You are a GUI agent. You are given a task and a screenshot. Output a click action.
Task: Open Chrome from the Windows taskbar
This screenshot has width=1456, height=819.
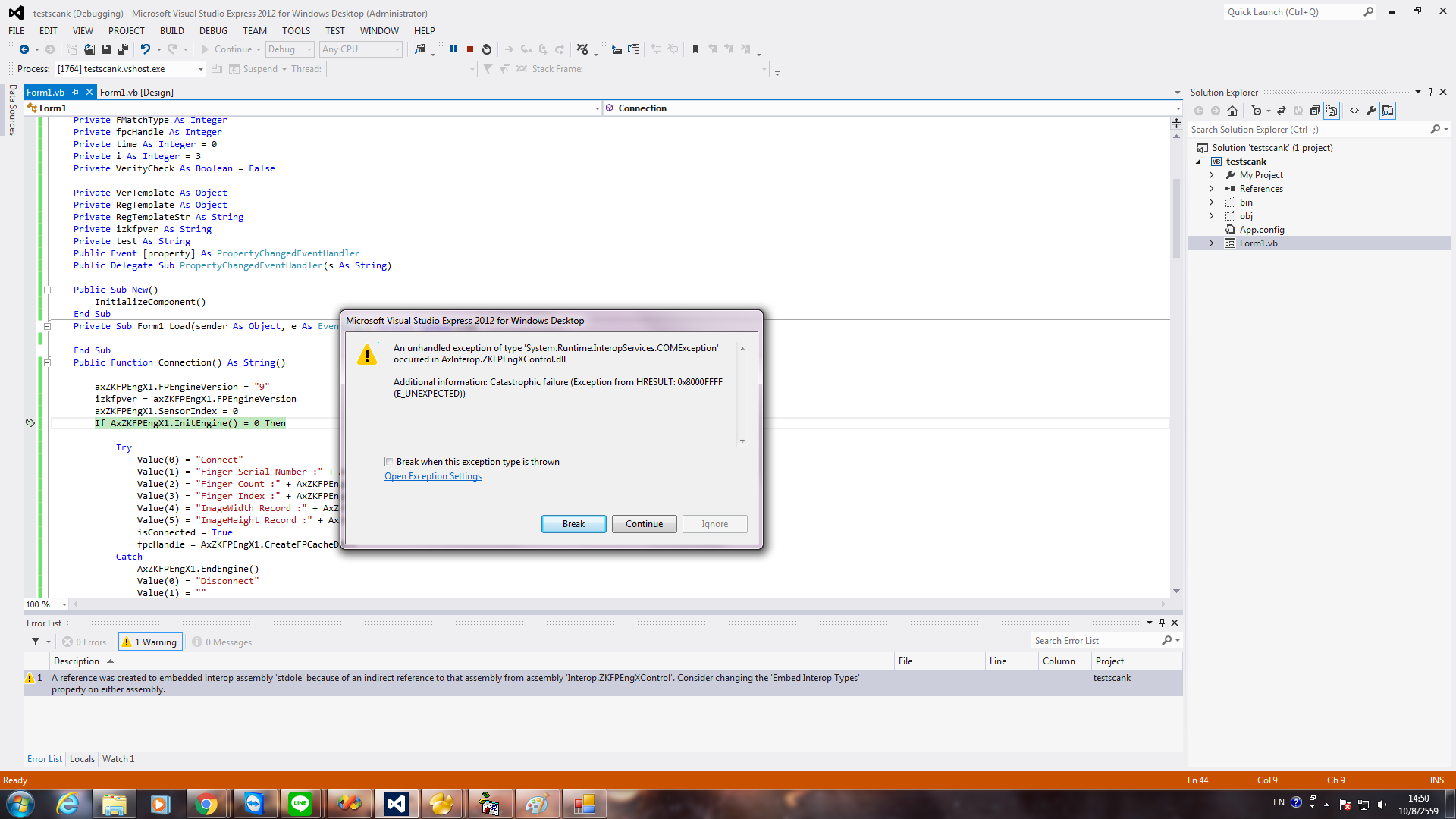[206, 804]
